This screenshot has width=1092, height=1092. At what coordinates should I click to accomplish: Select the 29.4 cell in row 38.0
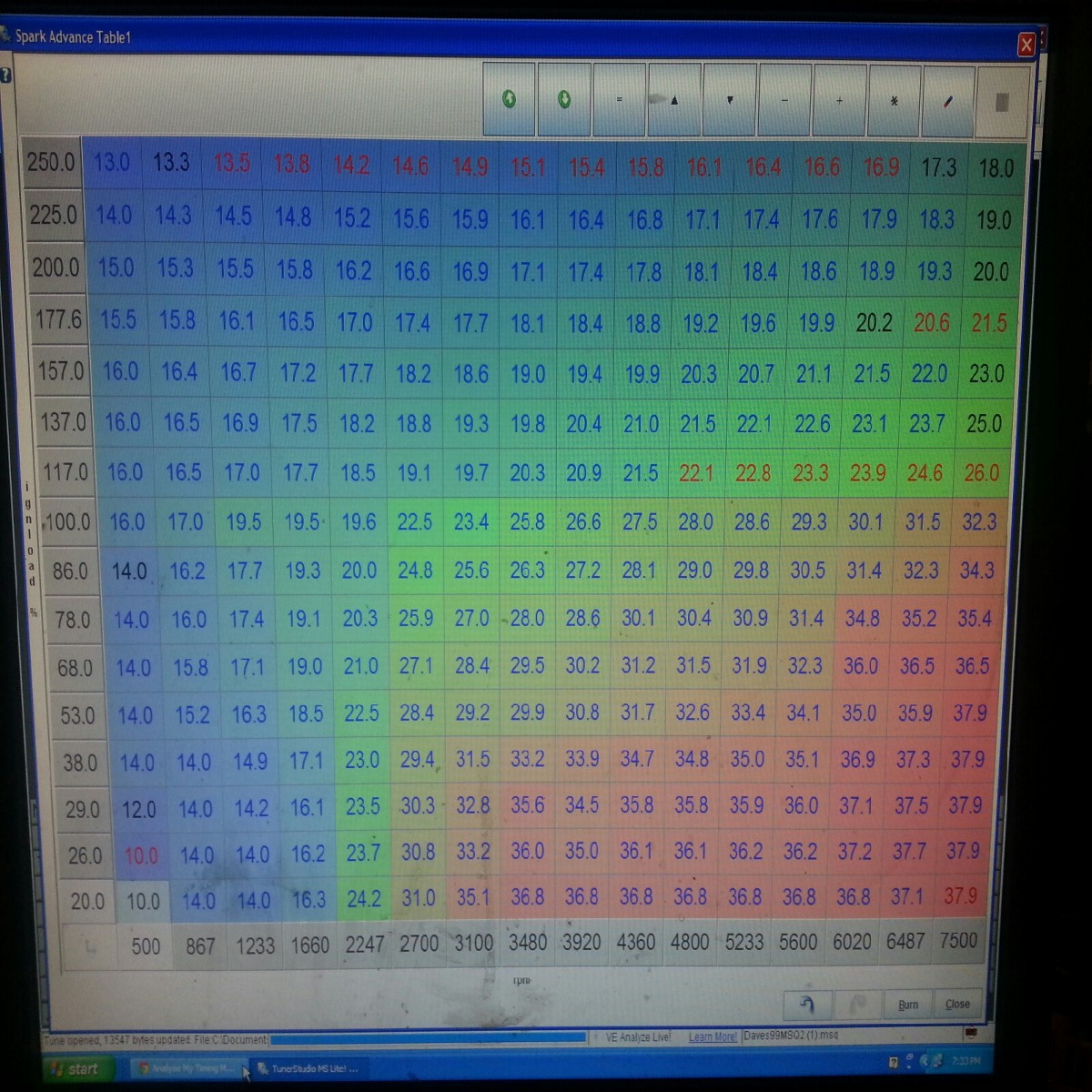[418, 760]
